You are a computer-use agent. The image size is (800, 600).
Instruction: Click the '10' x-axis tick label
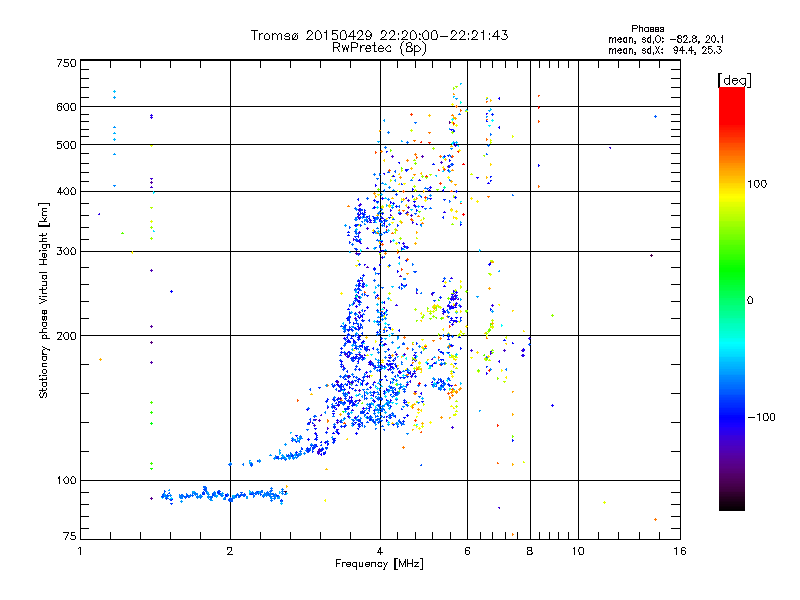pos(578,551)
